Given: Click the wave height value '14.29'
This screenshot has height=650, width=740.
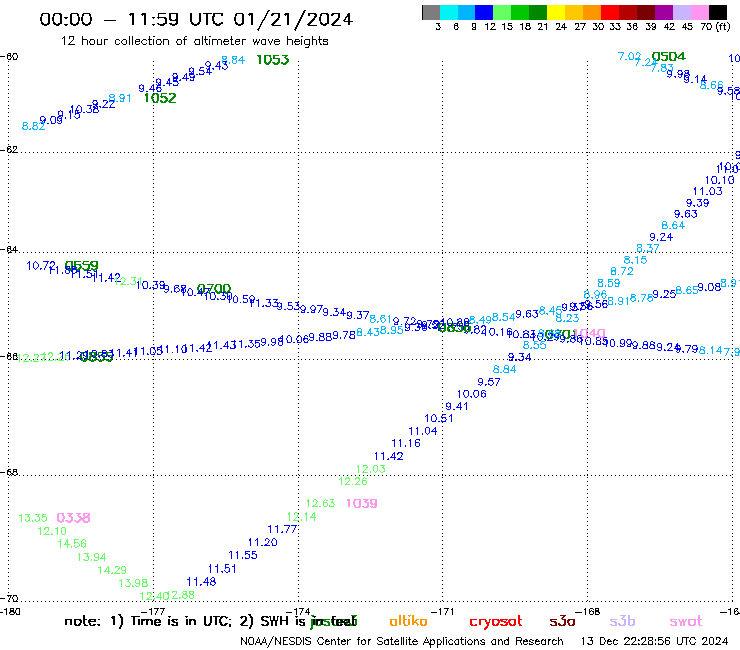Looking at the screenshot, I should pyautogui.click(x=112, y=570).
